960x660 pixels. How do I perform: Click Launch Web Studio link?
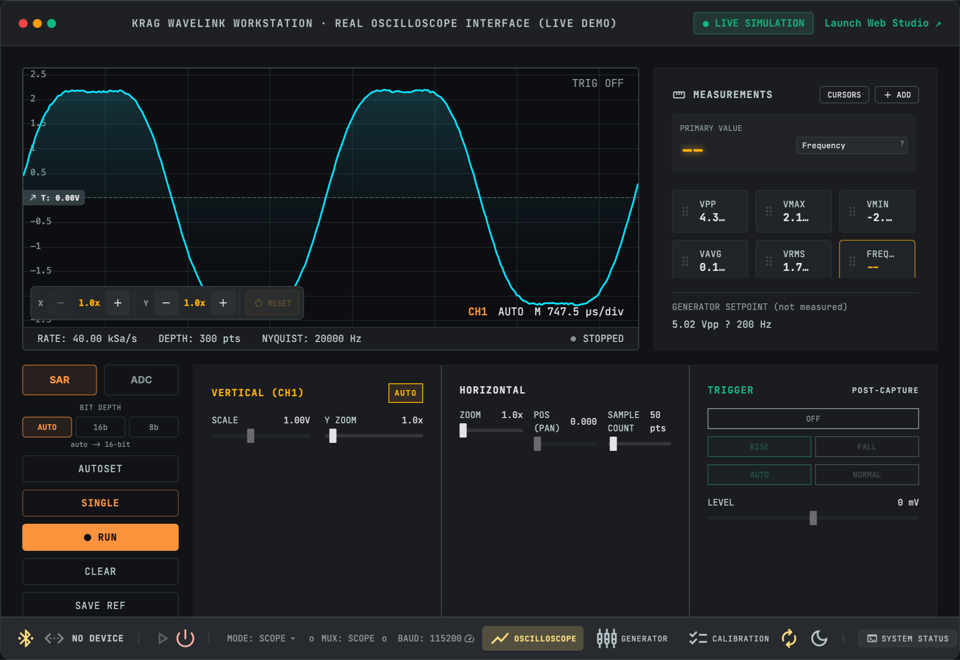(x=882, y=23)
